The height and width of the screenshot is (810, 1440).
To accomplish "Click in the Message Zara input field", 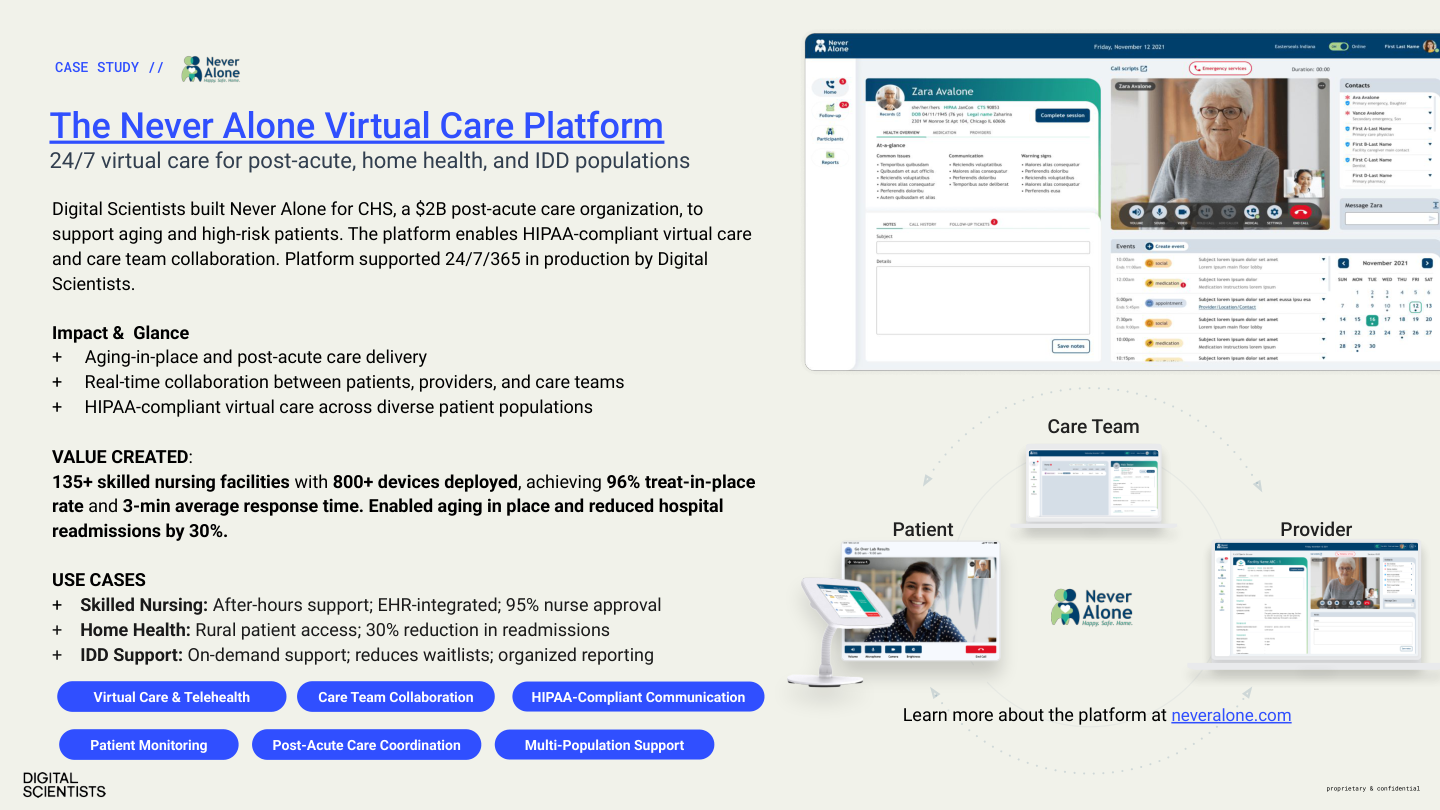I will point(1384,218).
